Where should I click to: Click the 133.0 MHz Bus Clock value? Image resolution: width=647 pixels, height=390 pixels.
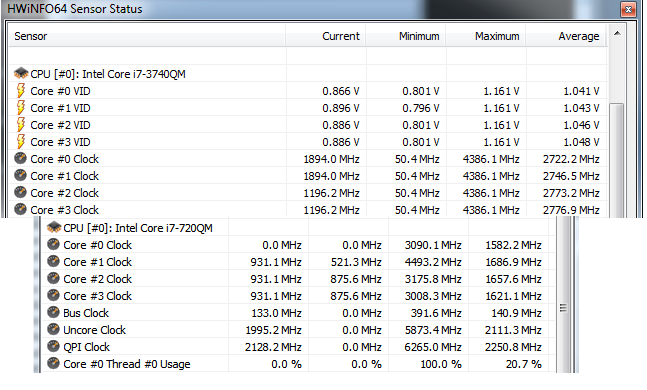[276, 313]
